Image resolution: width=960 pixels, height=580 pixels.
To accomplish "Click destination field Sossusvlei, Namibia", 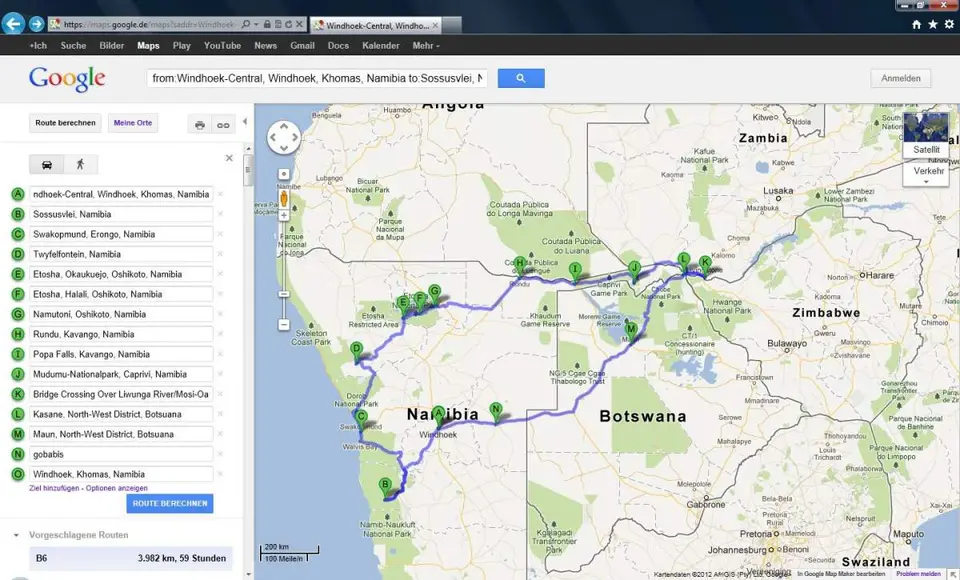I will click(121, 214).
